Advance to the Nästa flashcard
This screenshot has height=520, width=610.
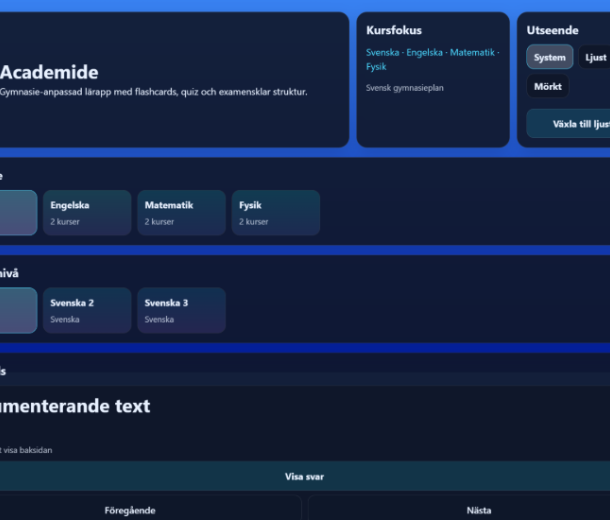(478, 510)
